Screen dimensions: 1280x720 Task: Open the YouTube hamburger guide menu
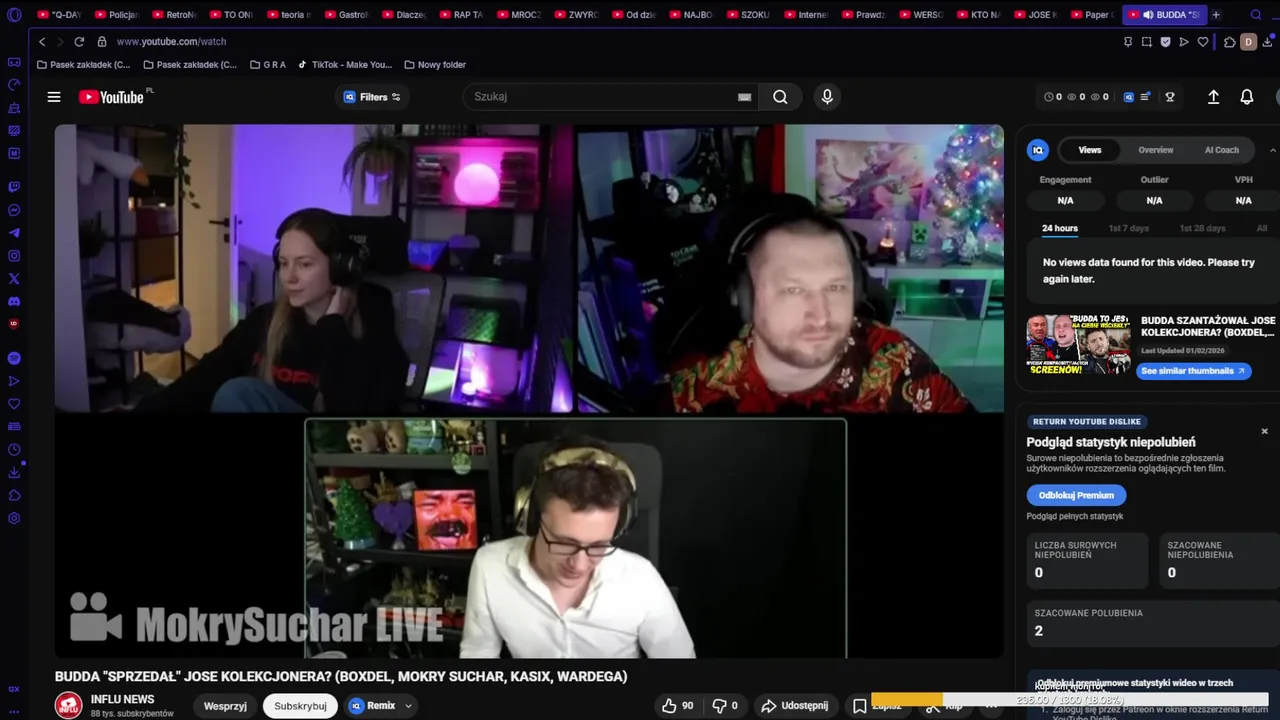[54, 97]
